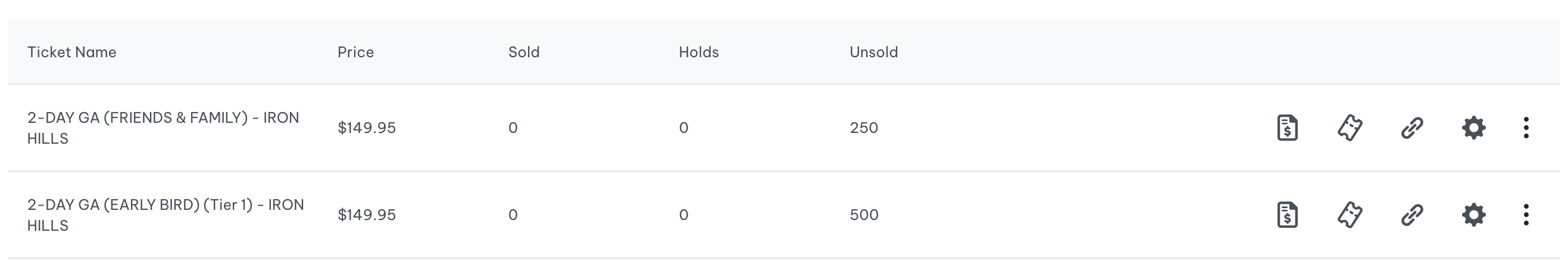Open pricing document icon for Early Bird ticket
Screen dimensions: 1568x260
tap(1287, 215)
